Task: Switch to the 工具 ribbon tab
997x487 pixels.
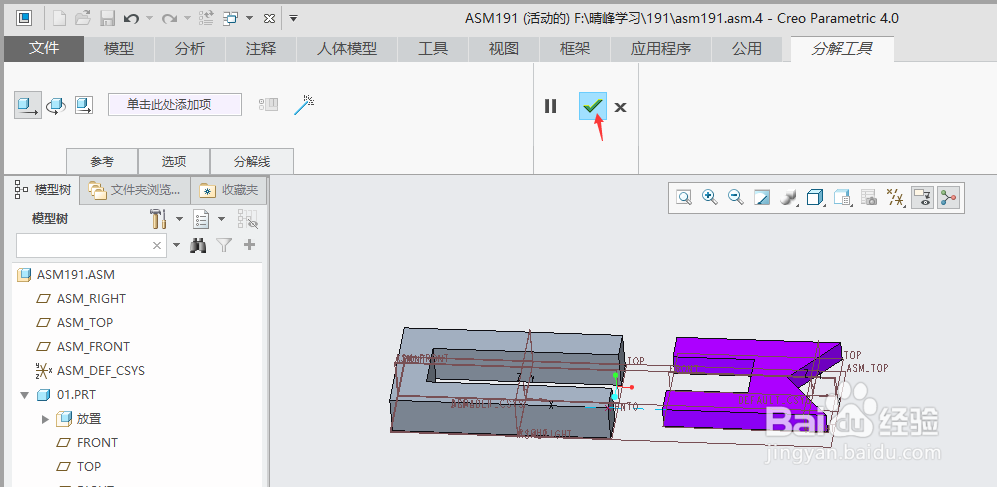Action: pos(433,48)
